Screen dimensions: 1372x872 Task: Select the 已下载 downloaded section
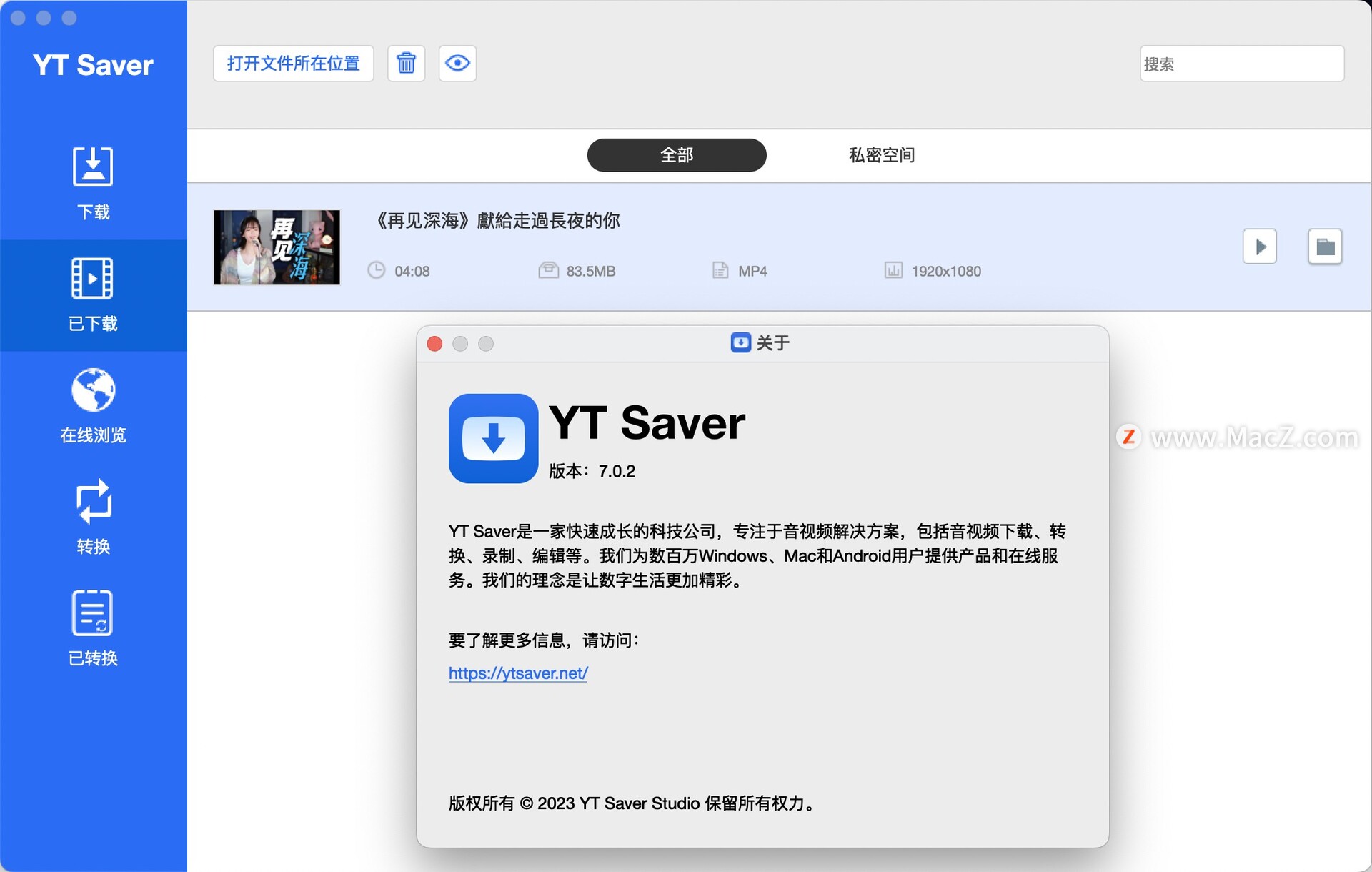(x=93, y=294)
